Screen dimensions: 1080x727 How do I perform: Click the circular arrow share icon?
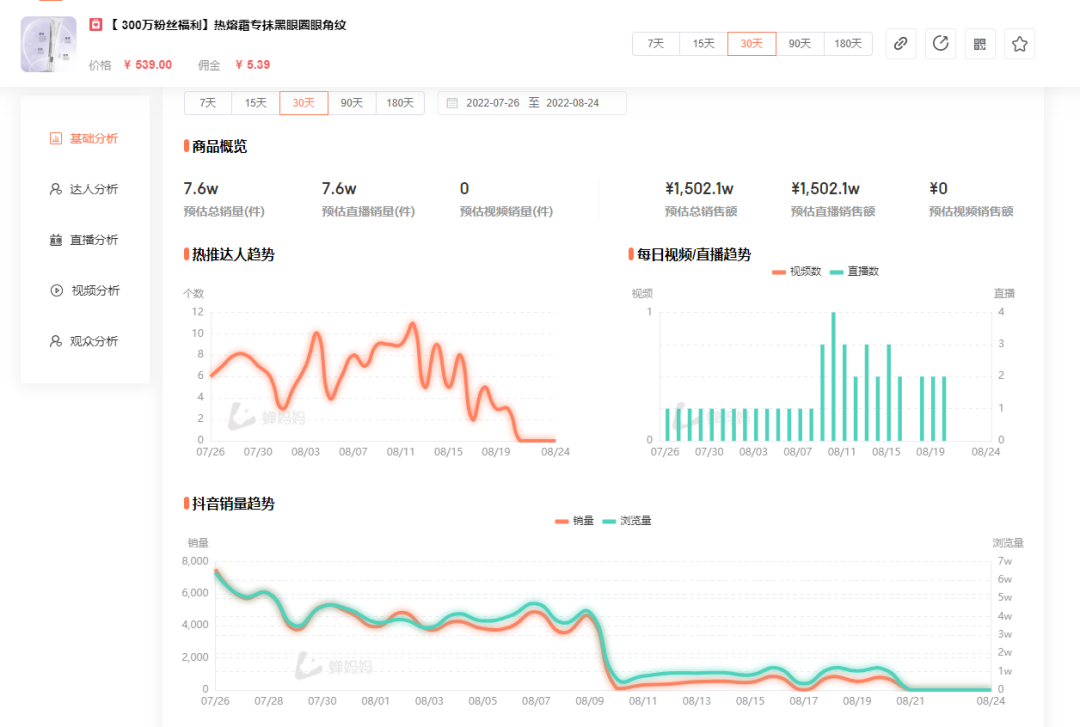pos(940,44)
